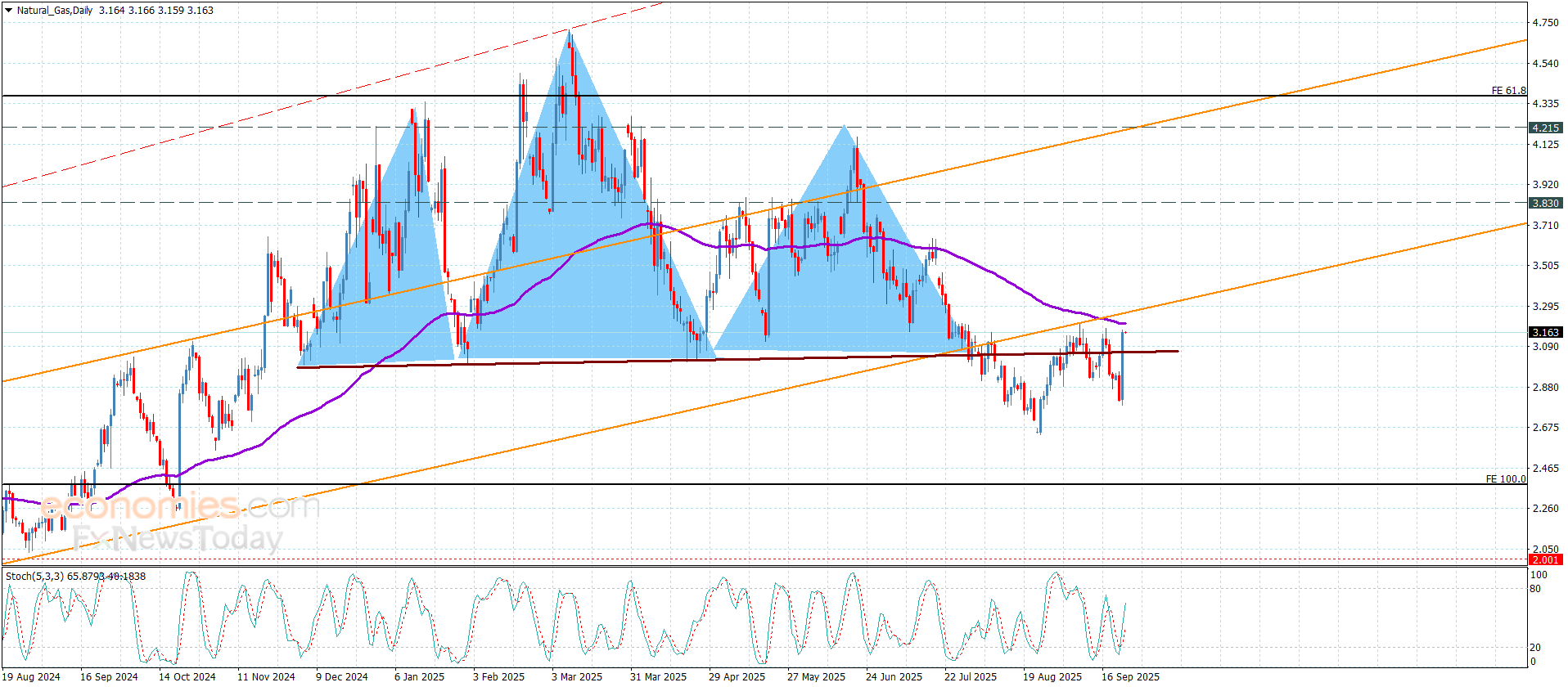
Task: Click the 2.675 price scale value
Action: [x=1545, y=428]
